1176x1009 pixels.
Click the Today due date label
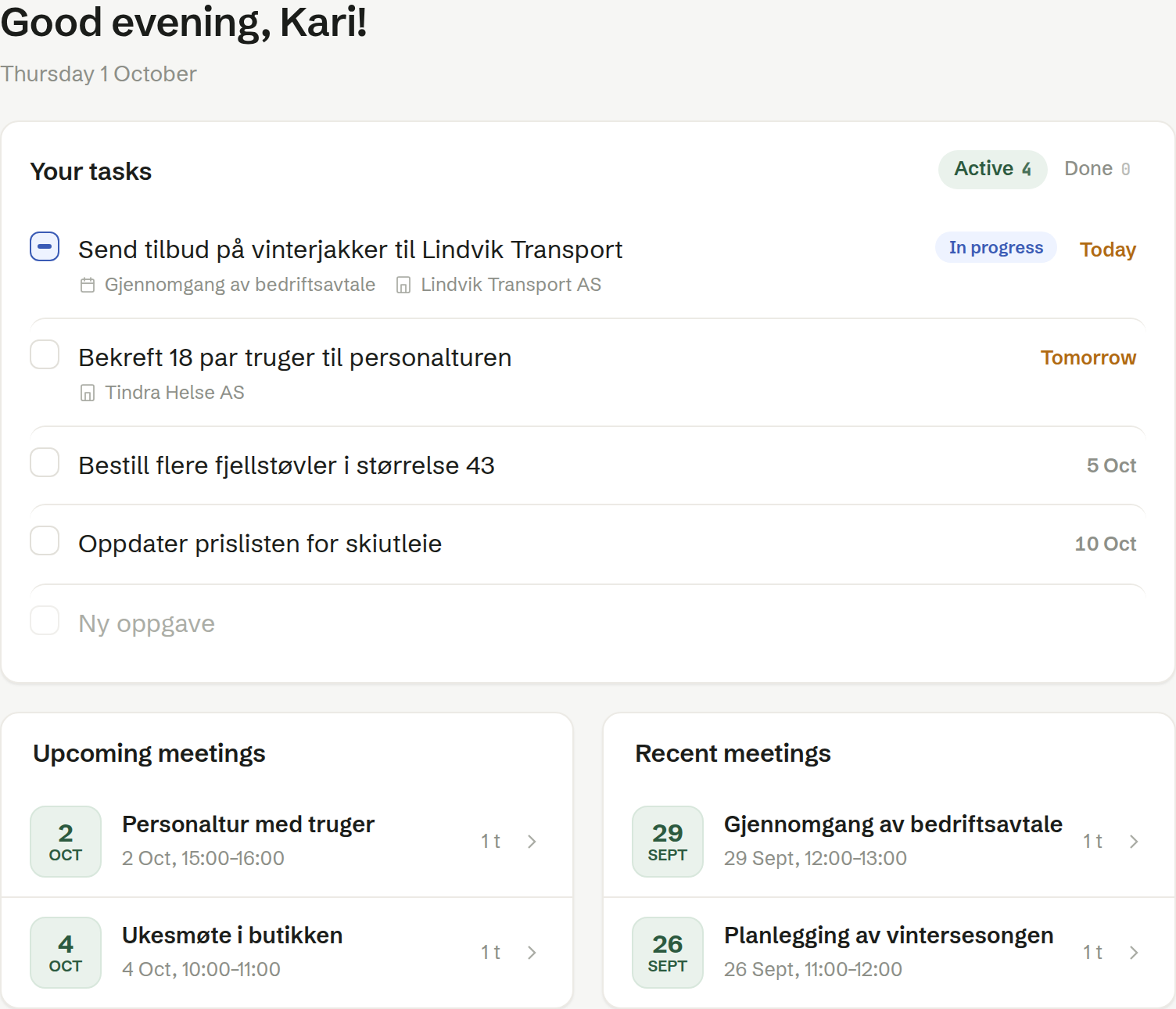click(1108, 250)
